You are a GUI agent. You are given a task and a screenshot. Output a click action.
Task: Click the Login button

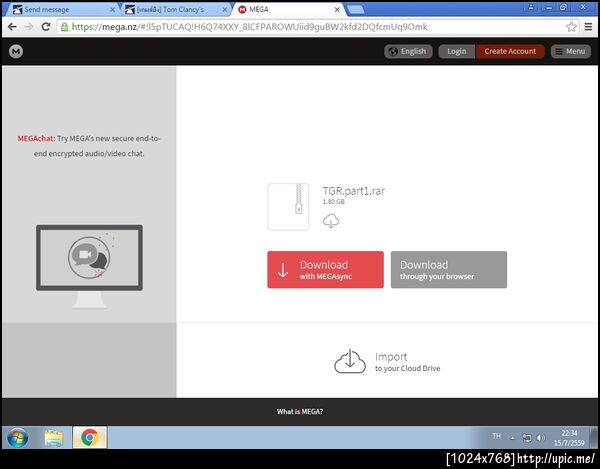click(x=457, y=51)
